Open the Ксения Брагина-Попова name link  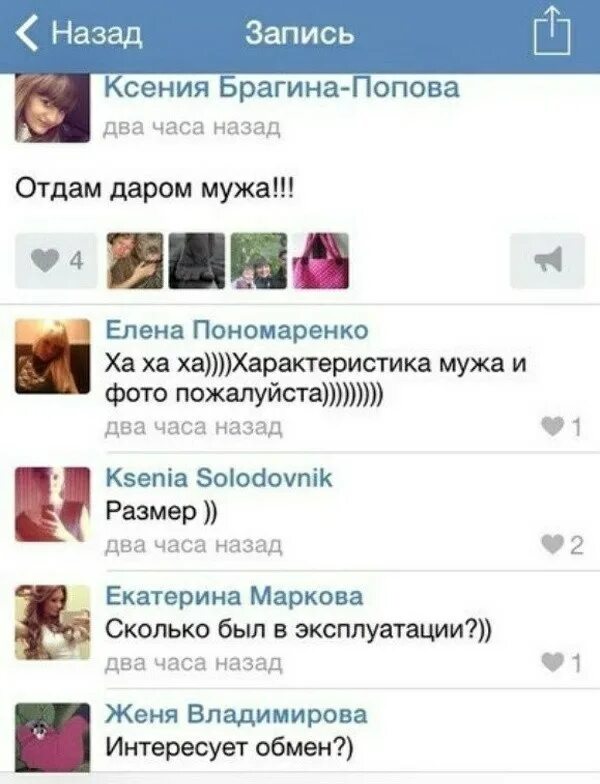[x=282, y=88]
